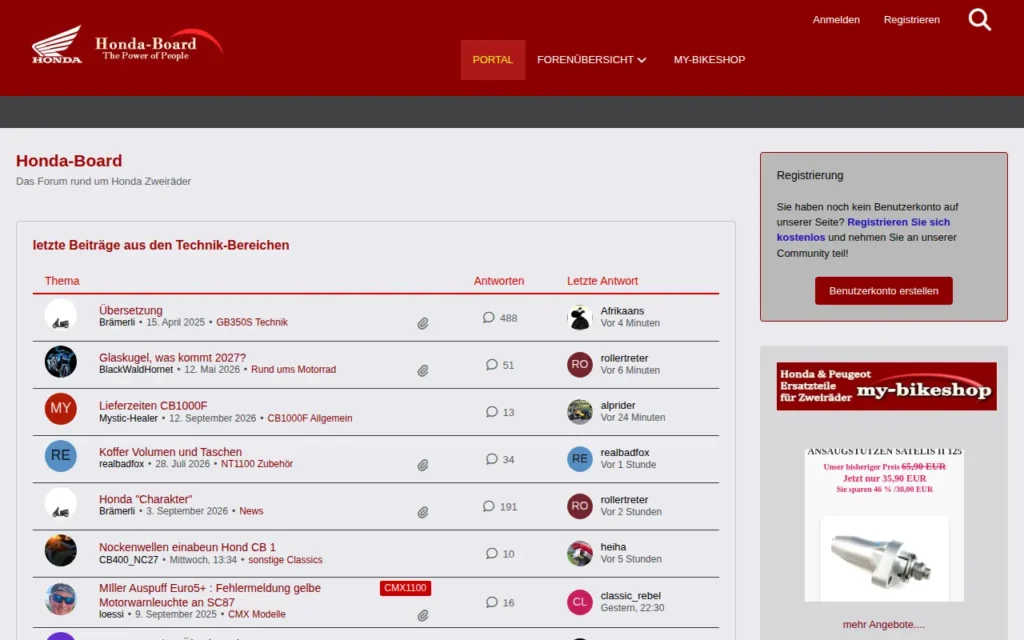Click the my-bikeshop Honda & Peugeot banner
This screenshot has width=1024, height=640.
coord(886,386)
